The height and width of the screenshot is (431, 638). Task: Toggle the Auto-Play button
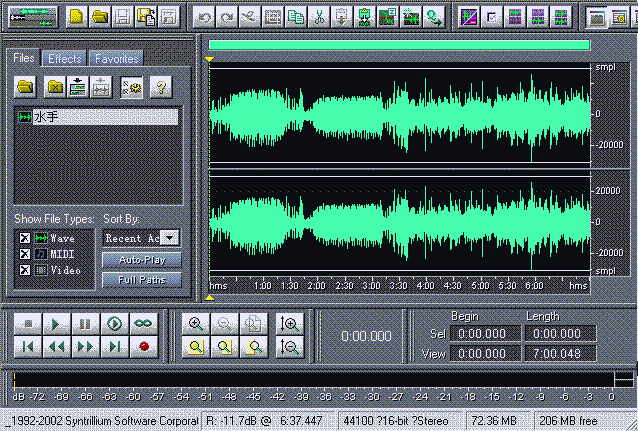[x=142, y=260]
